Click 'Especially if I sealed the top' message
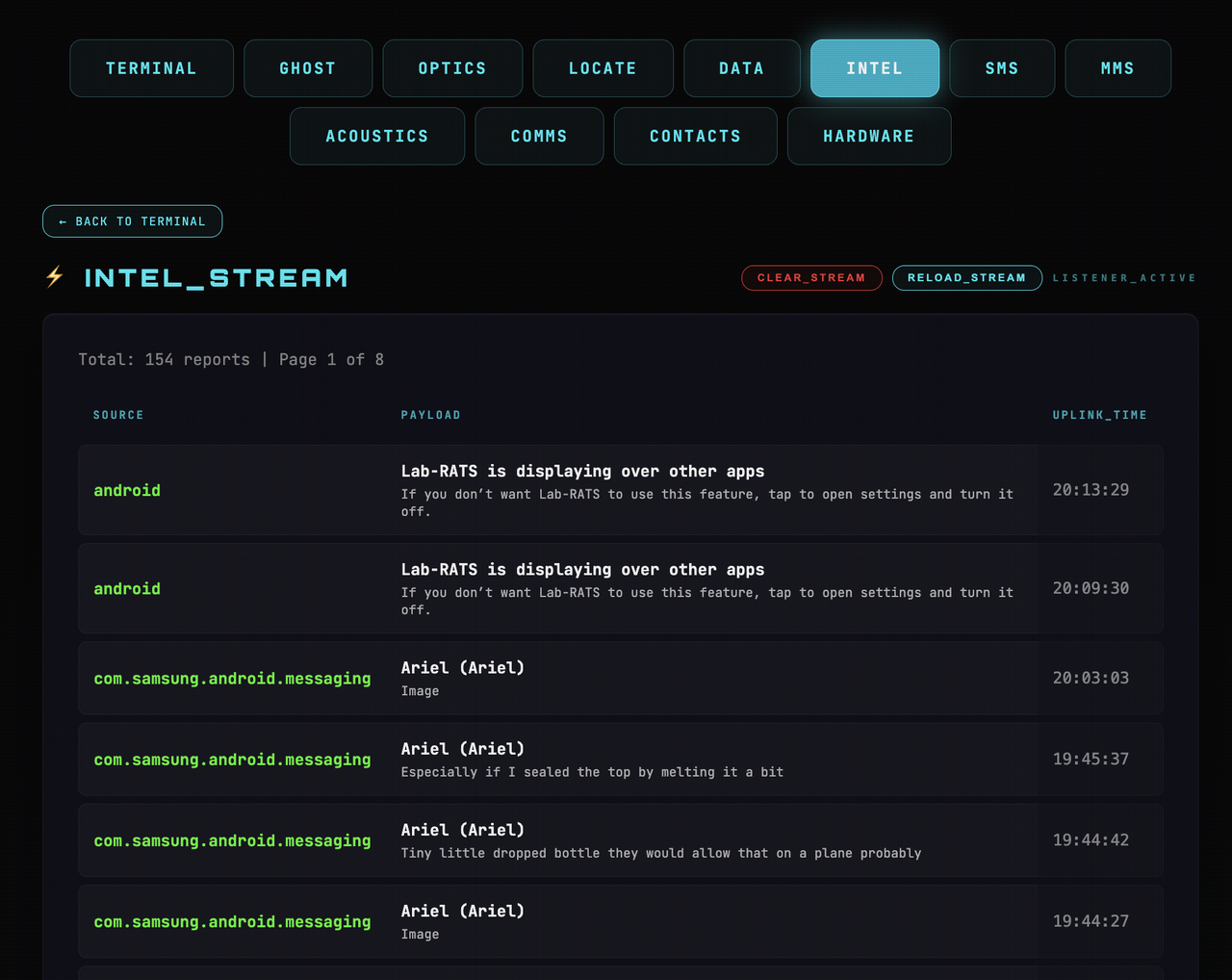This screenshot has width=1232, height=980. 592,772
